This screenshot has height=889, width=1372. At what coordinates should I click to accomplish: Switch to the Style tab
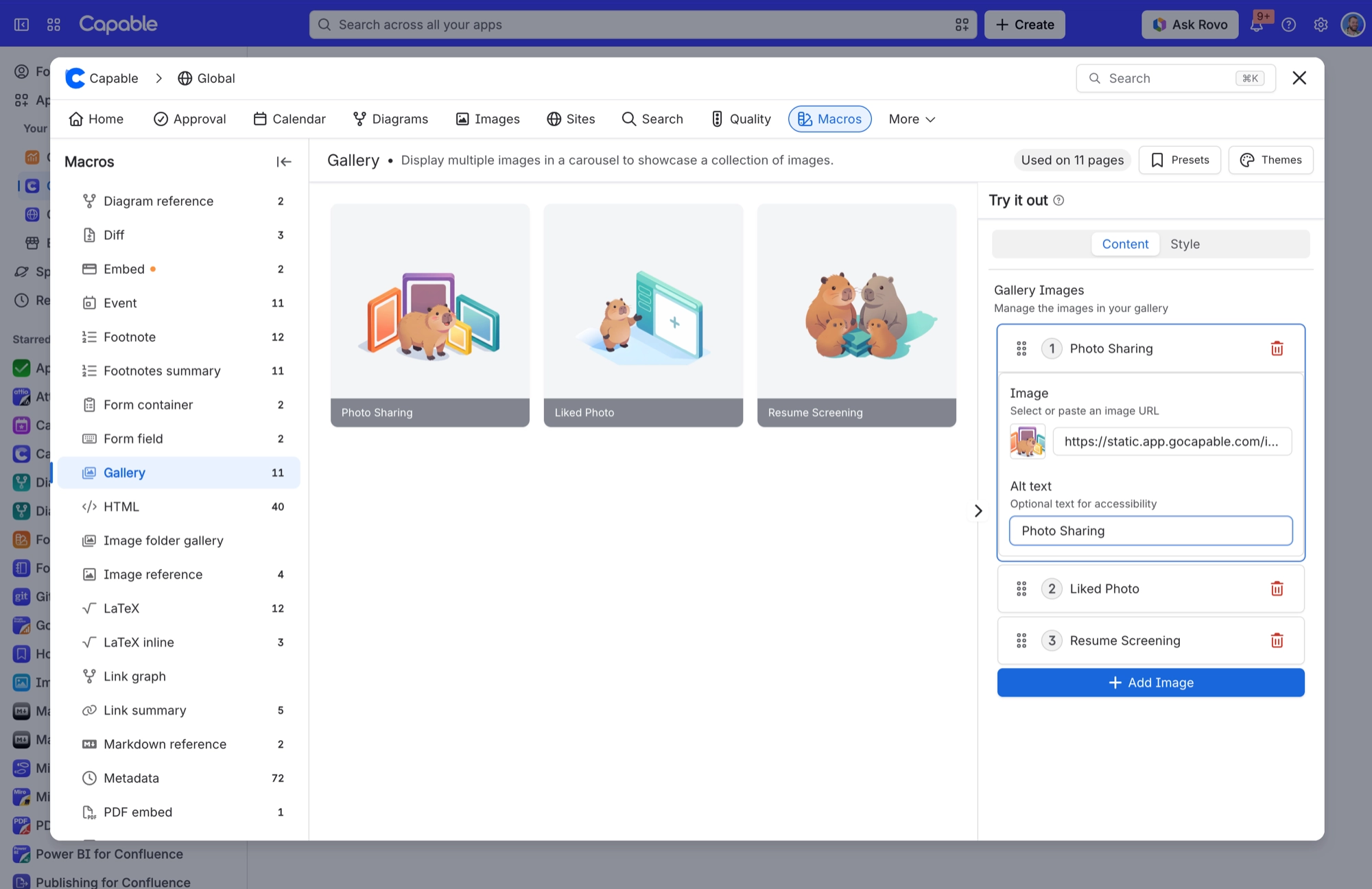(1185, 244)
